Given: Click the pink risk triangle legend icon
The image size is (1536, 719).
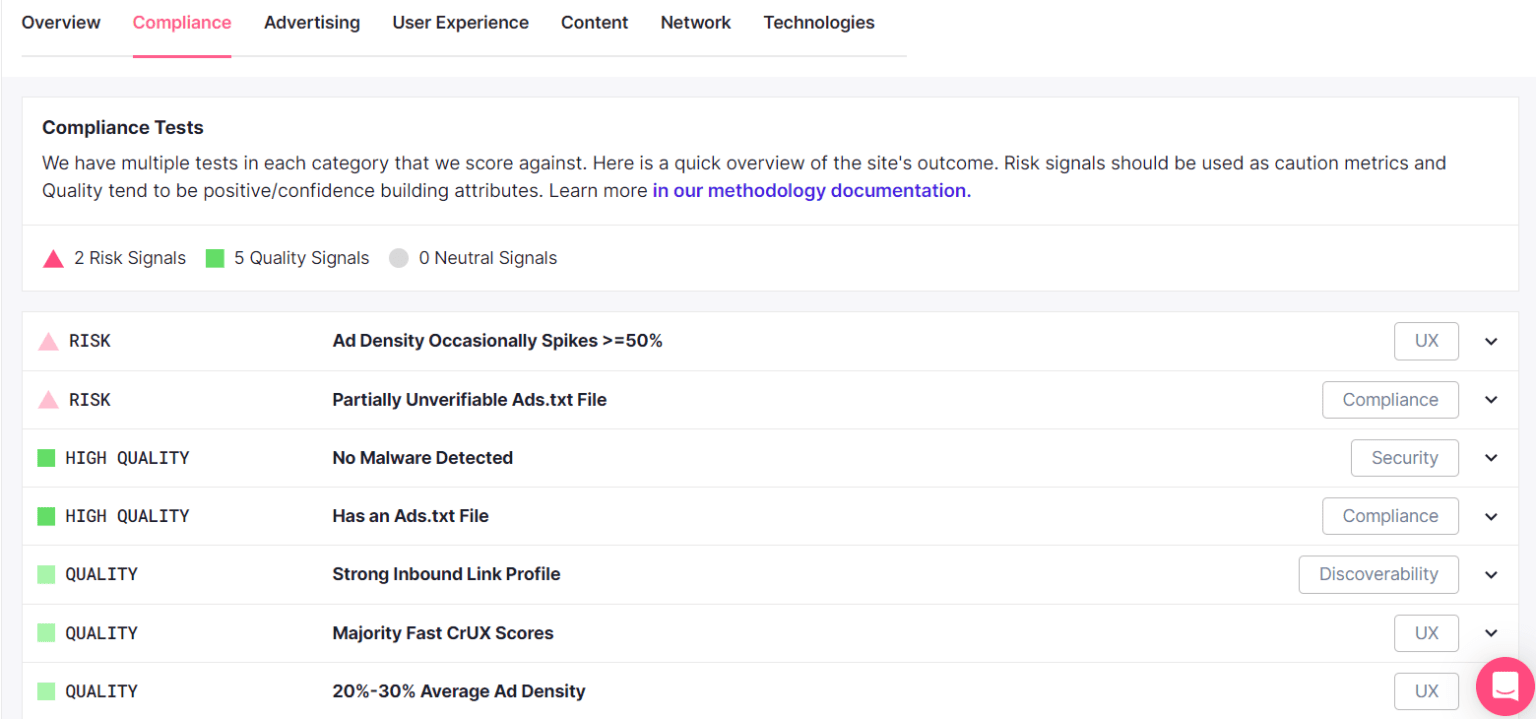Looking at the screenshot, I should (x=52, y=258).
